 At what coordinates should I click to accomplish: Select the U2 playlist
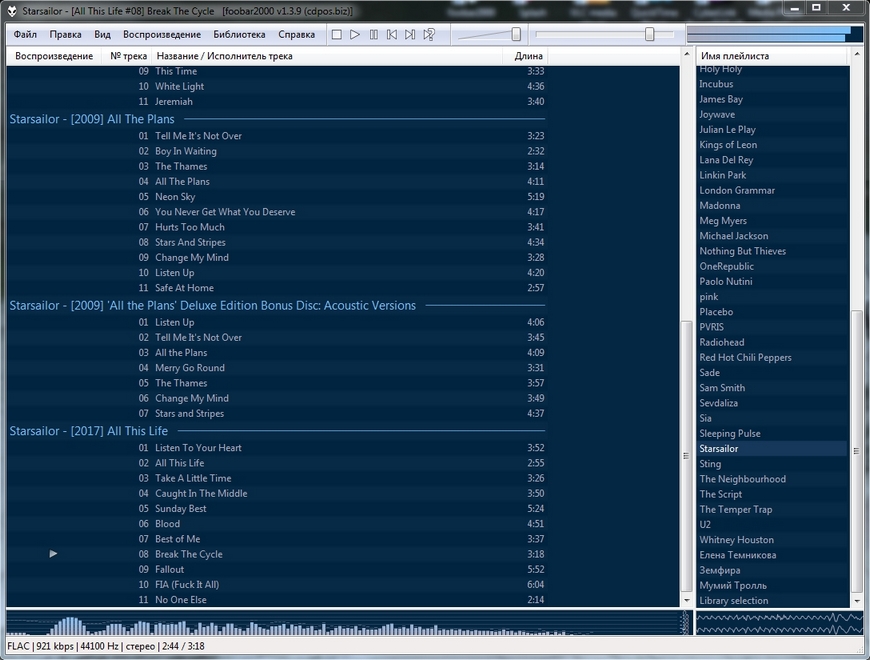tap(772, 525)
